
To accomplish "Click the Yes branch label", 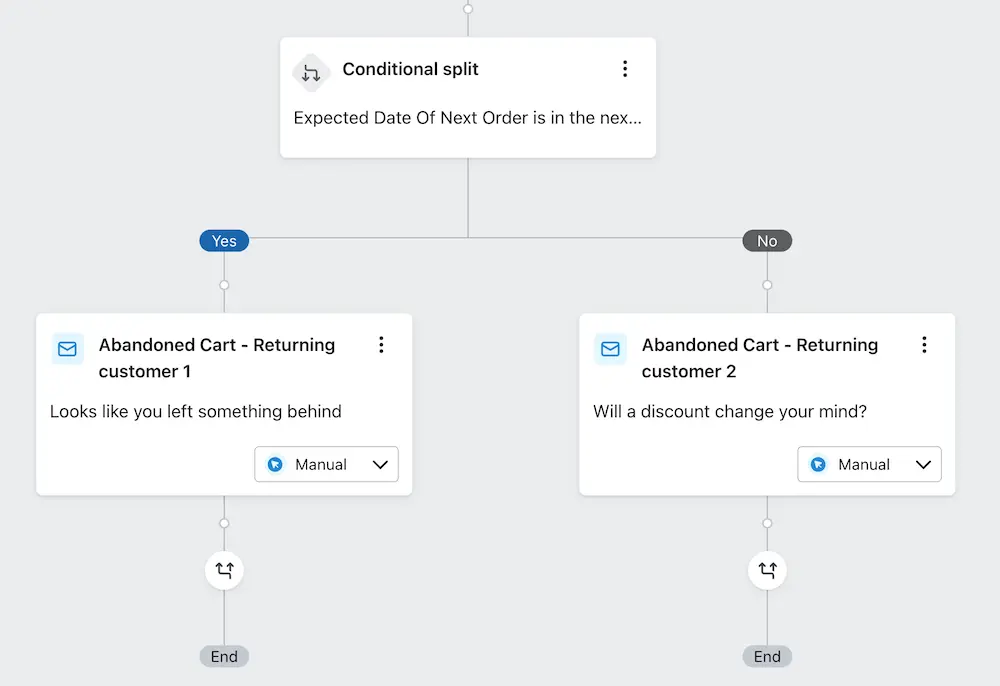I will pyautogui.click(x=224, y=241).
